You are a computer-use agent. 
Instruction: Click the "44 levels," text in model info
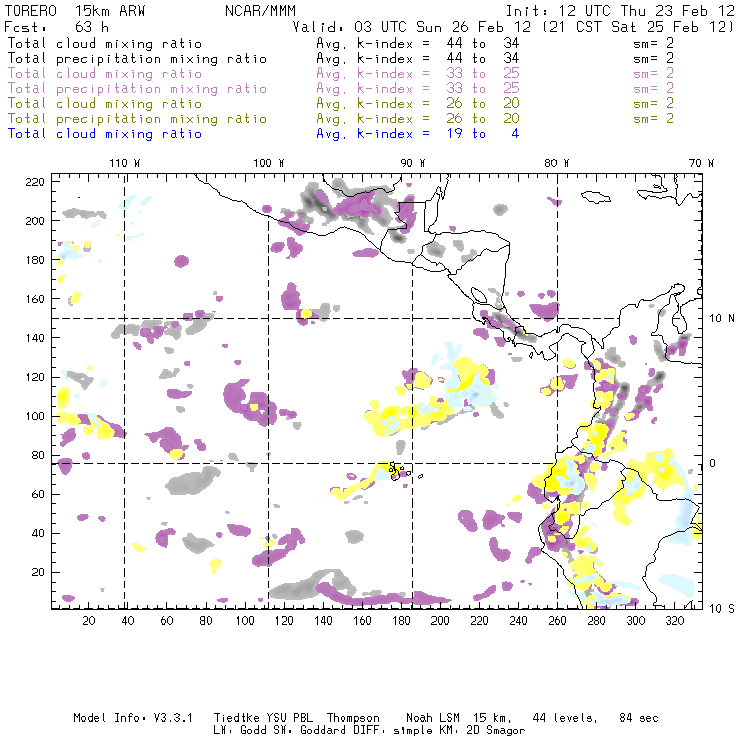pyautogui.click(x=565, y=718)
